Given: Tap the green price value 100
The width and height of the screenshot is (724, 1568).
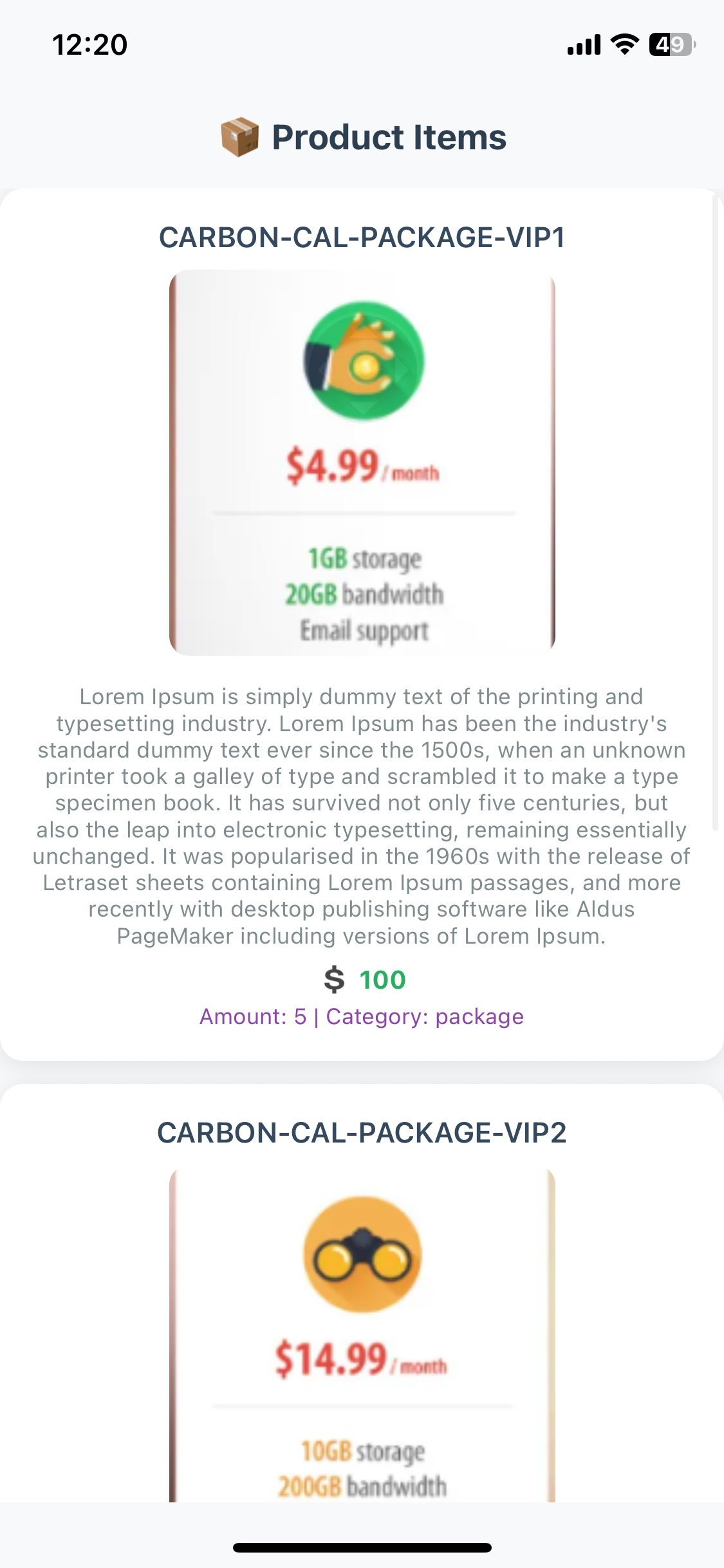Looking at the screenshot, I should coord(382,980).
